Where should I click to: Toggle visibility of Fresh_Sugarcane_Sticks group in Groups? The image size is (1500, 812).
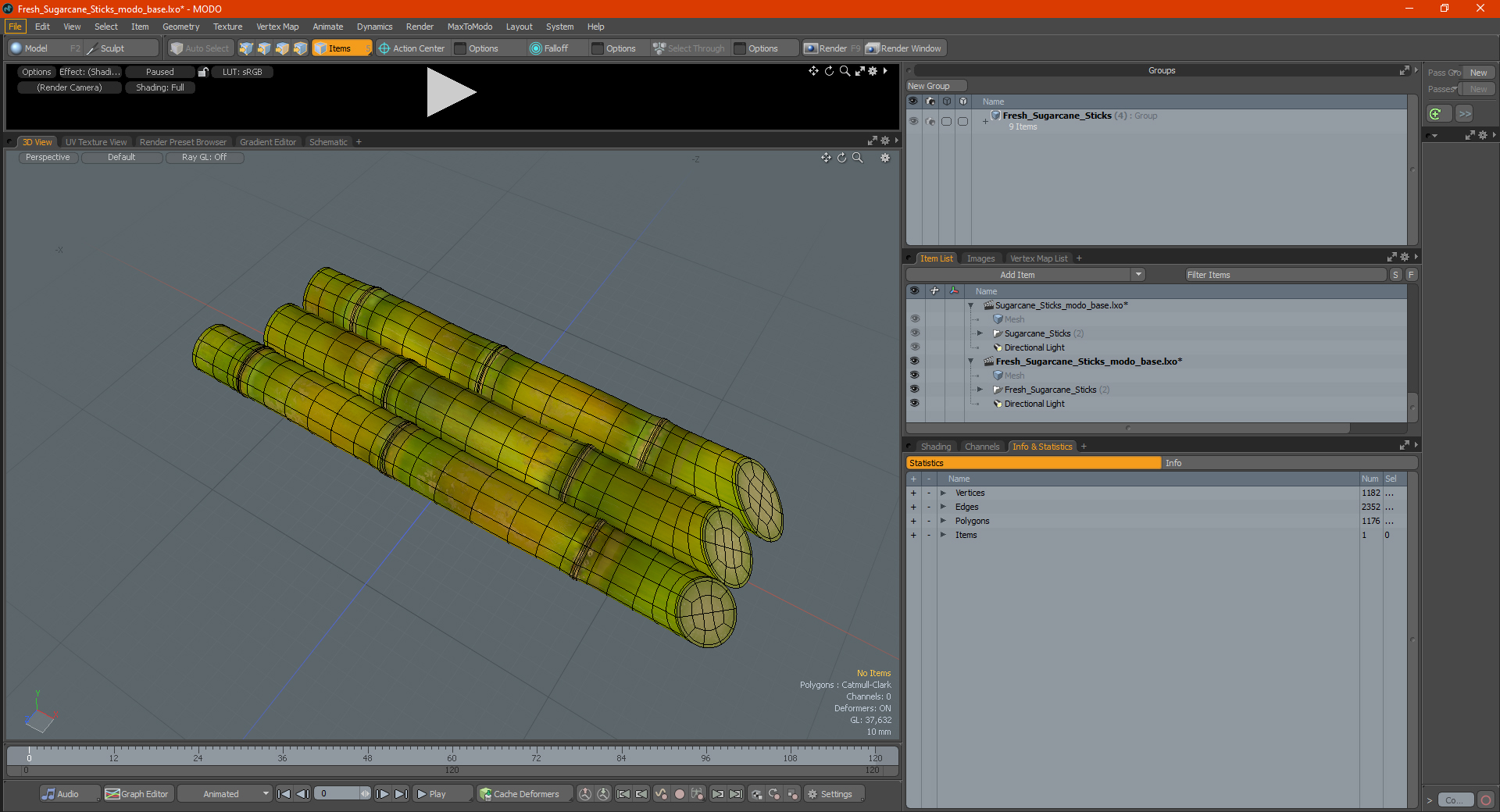point(913,121)
